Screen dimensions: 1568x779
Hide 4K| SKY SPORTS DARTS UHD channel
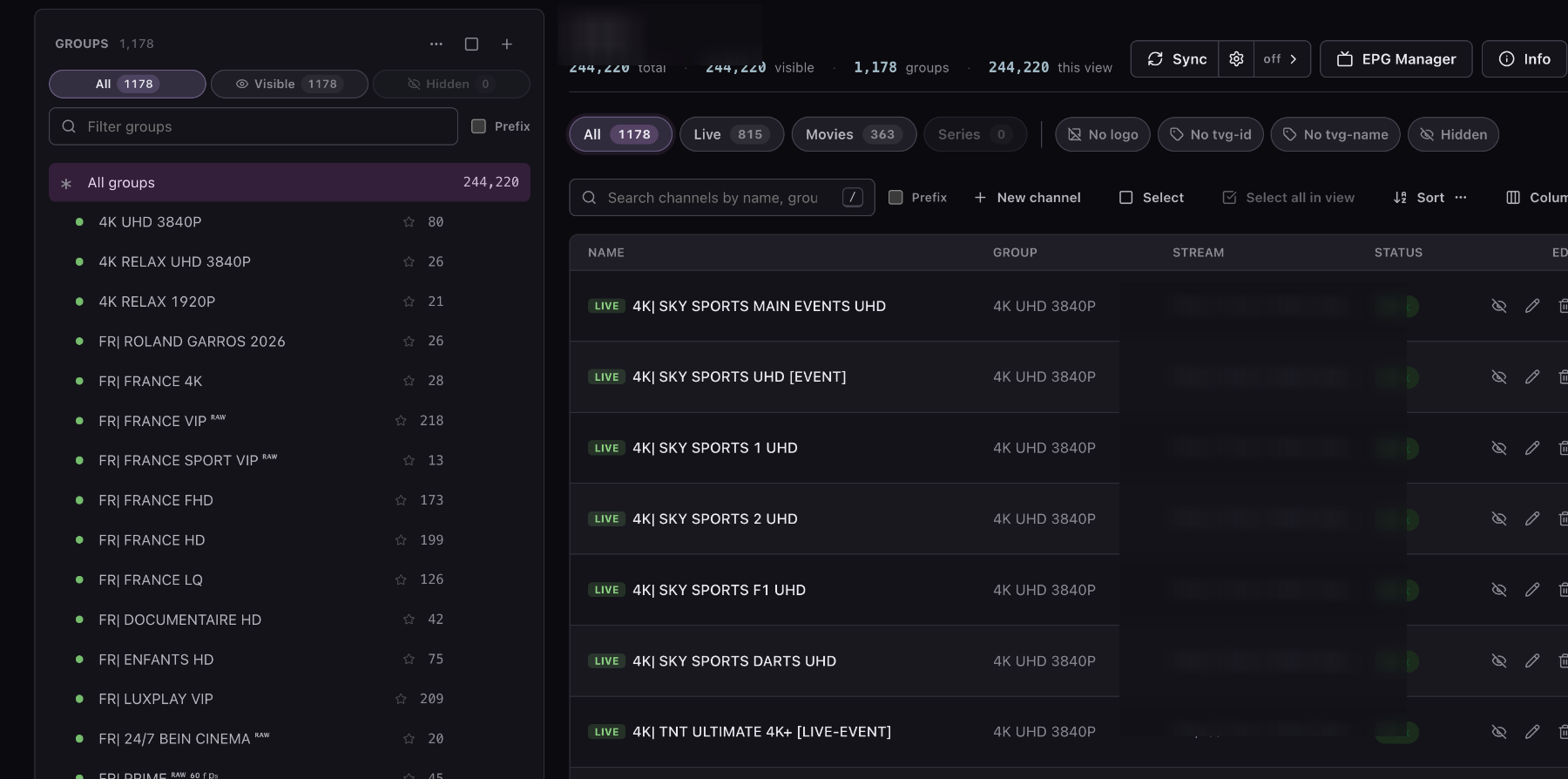click(x=1499, y=661)
